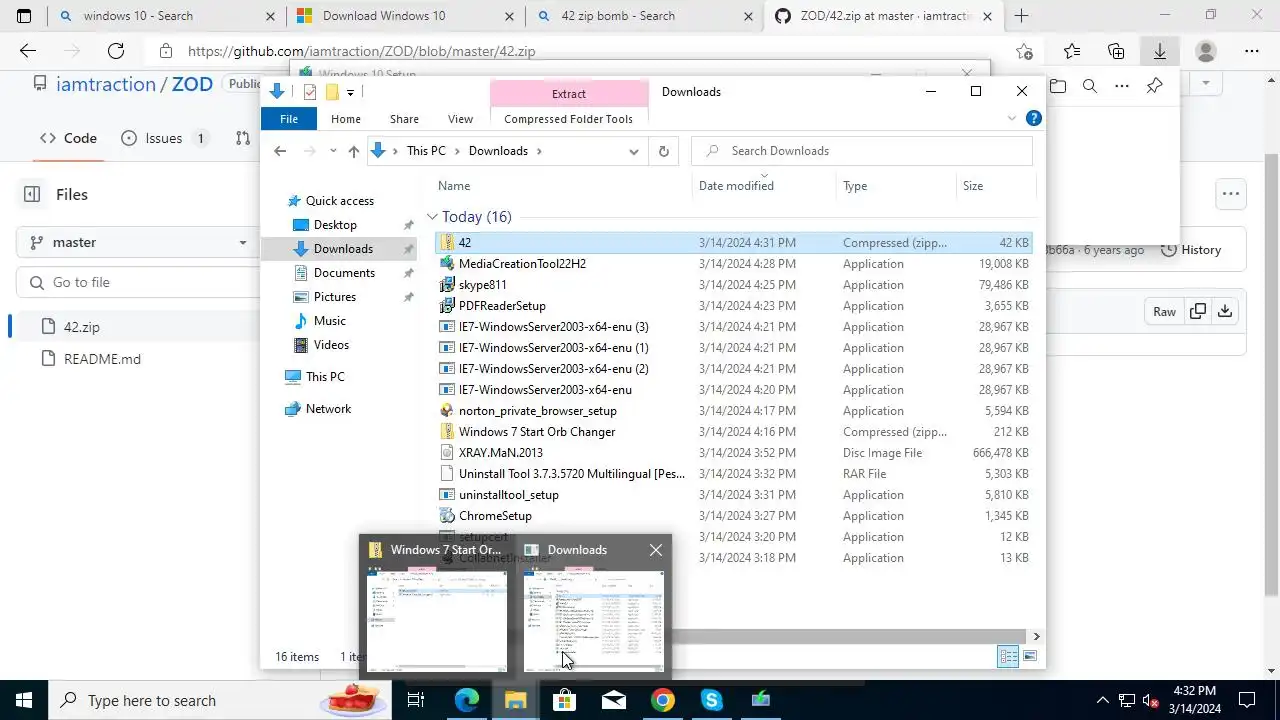Image resolution: width=1280 pixels, height=720 pixels.
Task: Go up one folder level in Explorer
Action: [x=353, y=151]
